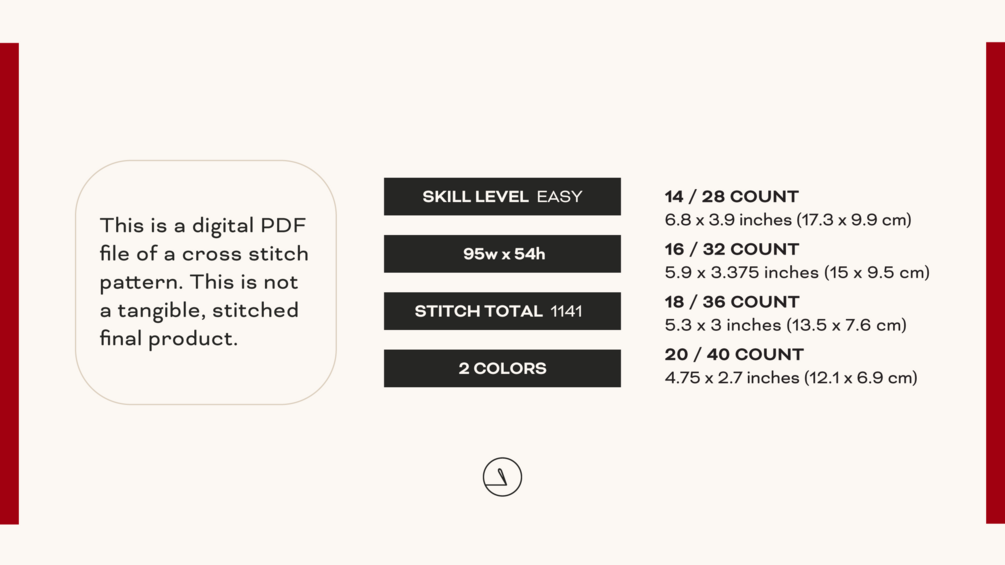Click the 95w x 54h dimension banner
Screen dimensions: 1005x565
(502, 254)
